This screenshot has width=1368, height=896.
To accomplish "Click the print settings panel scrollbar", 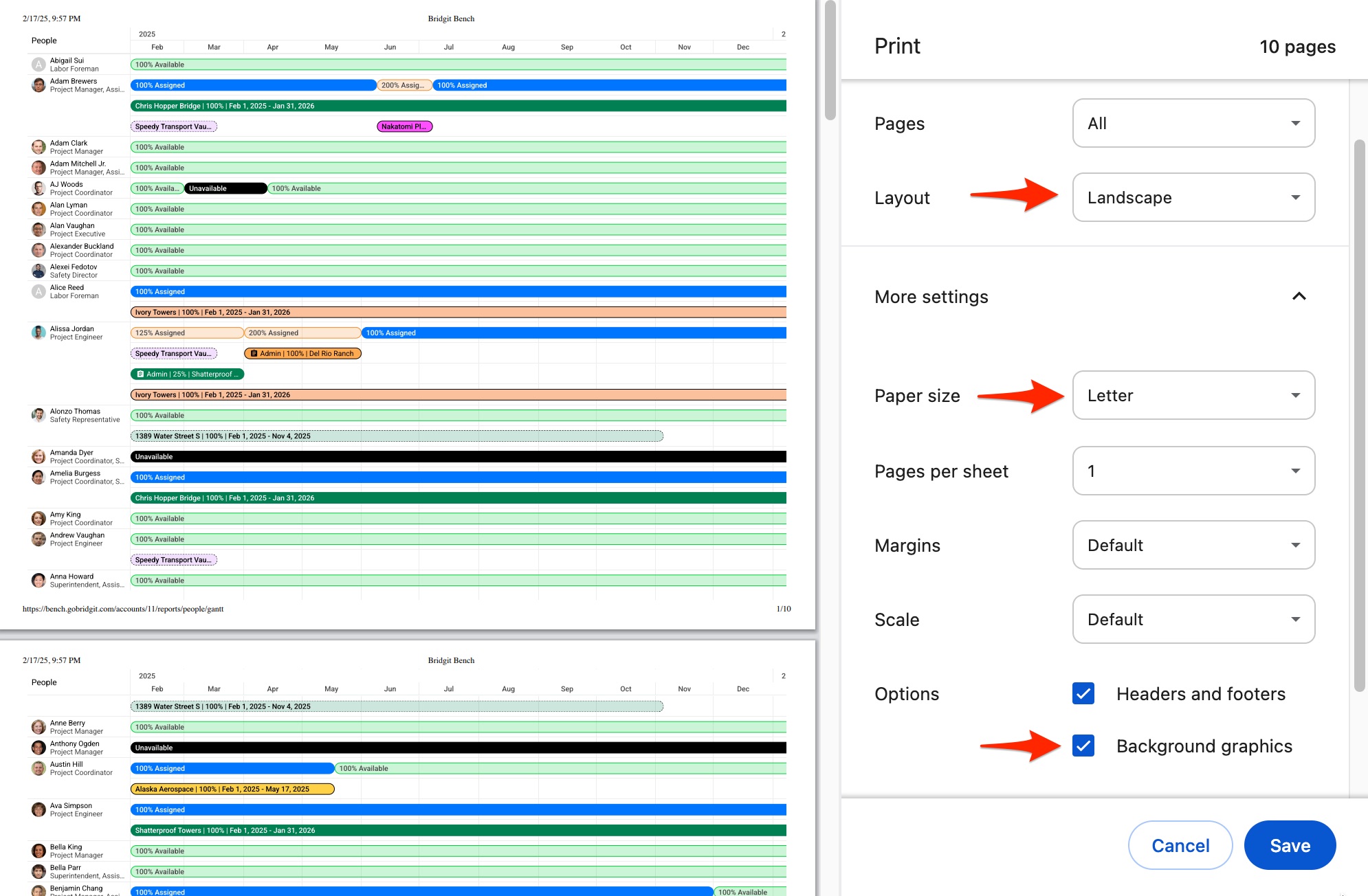I will [x=1359, y=416].
